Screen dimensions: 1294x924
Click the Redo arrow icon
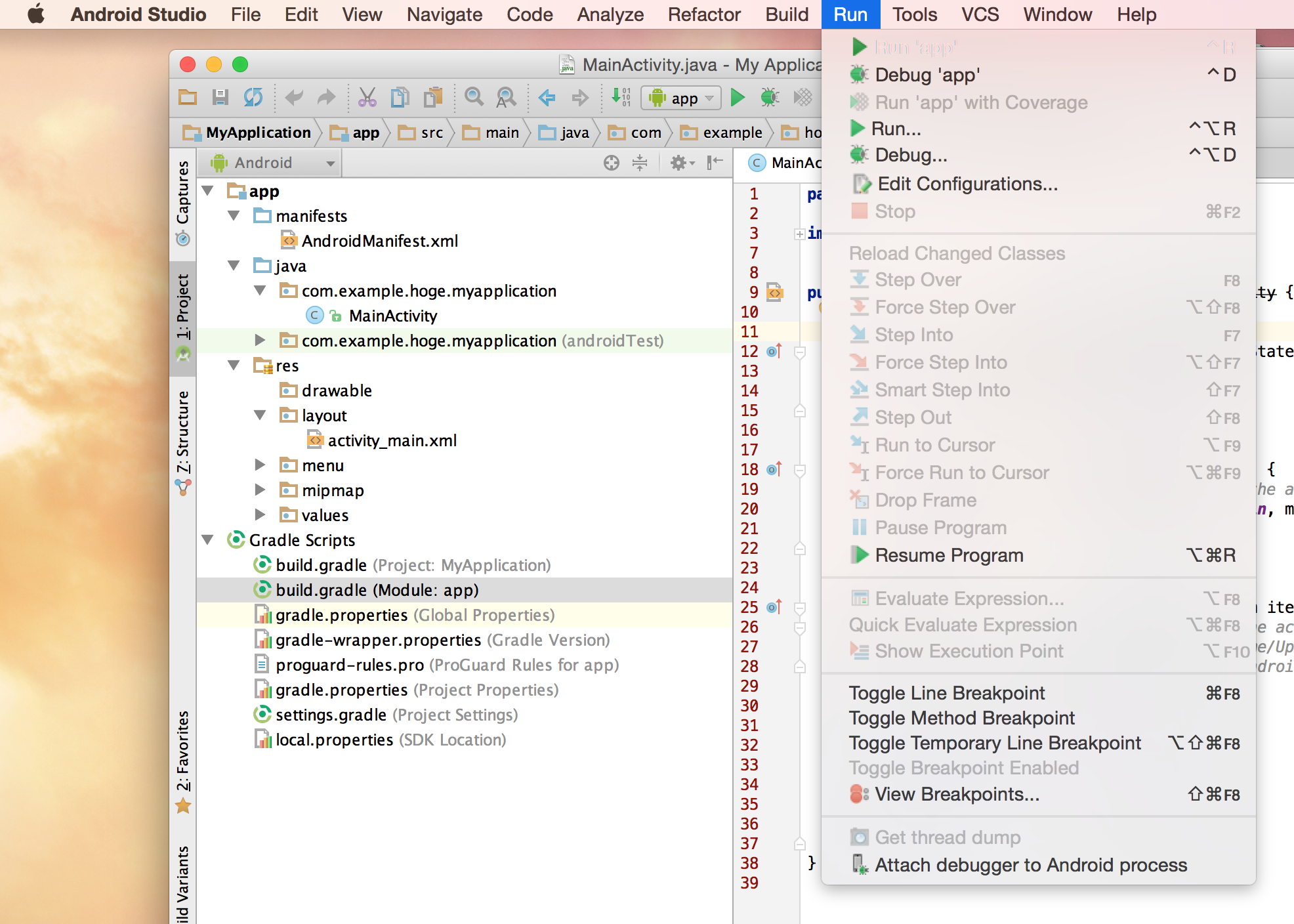tap(326, 98)
